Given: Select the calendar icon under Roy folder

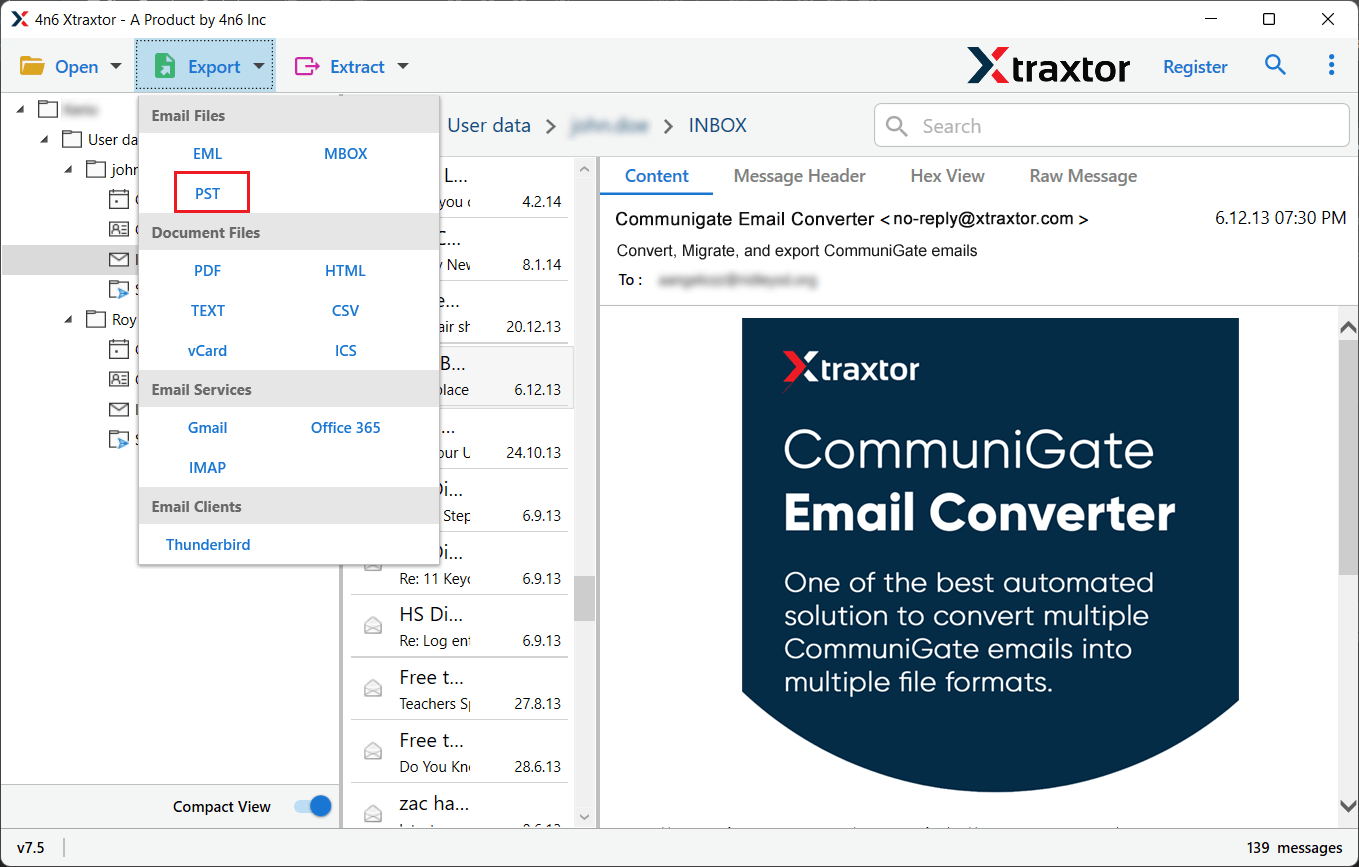Looking at the screenshot, I should pos(119,349).
